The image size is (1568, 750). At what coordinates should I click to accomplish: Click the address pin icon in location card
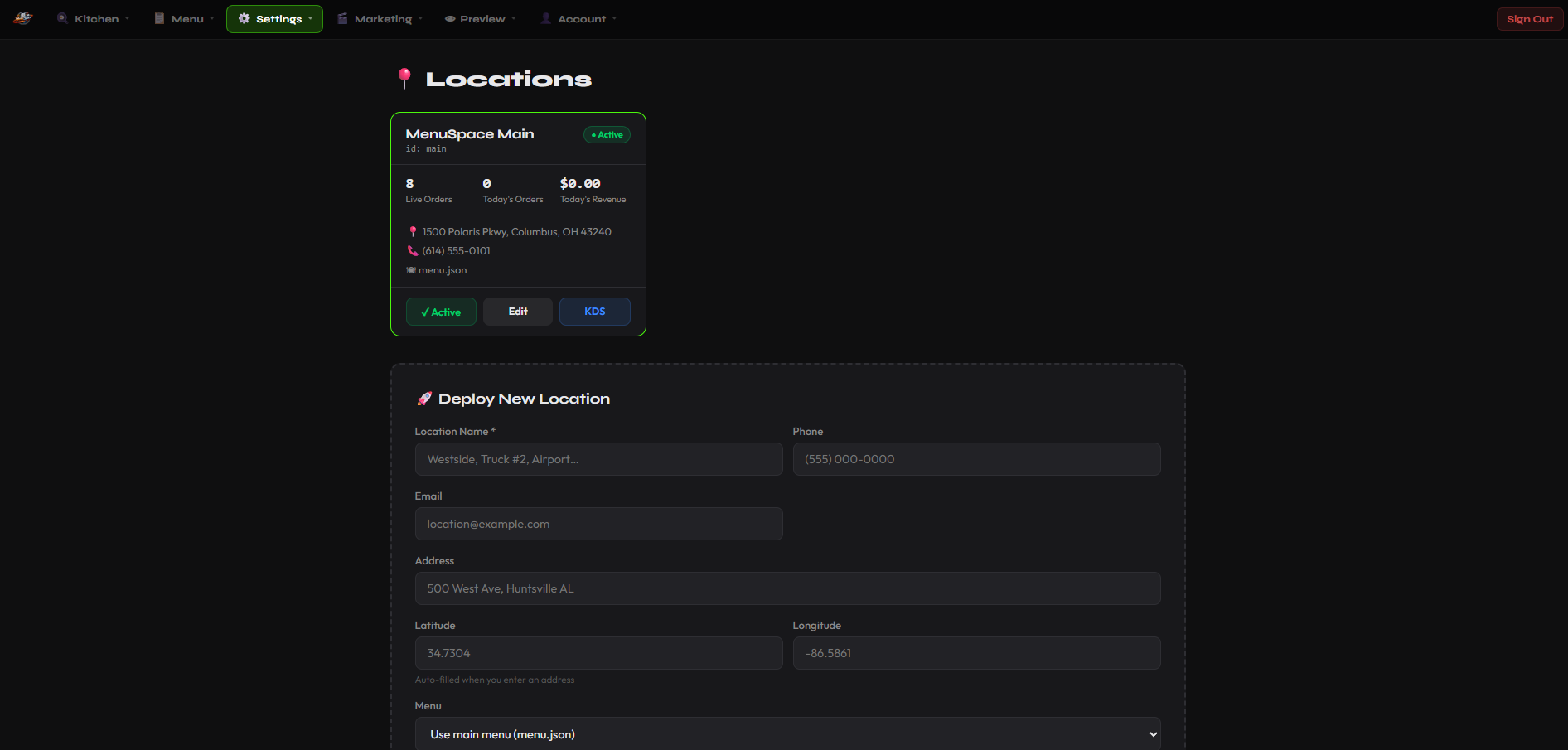point(413,232)
